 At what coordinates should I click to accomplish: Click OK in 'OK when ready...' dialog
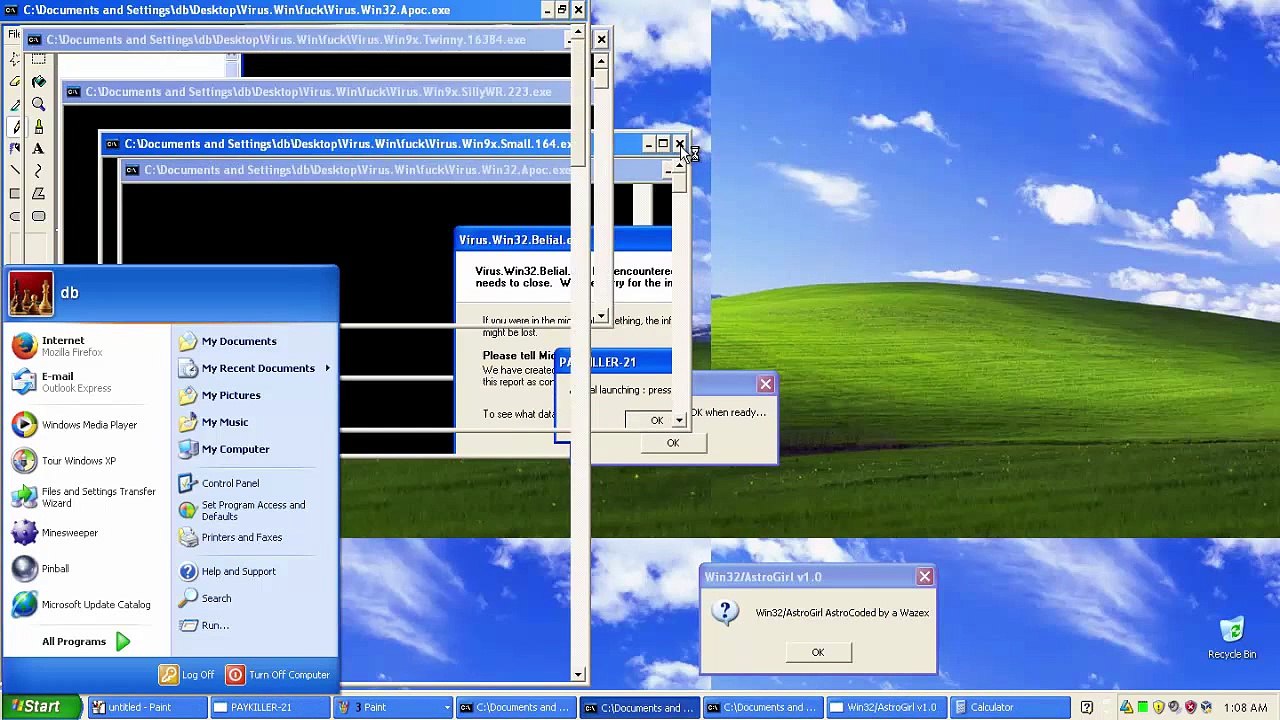click(x=673, y=443)
